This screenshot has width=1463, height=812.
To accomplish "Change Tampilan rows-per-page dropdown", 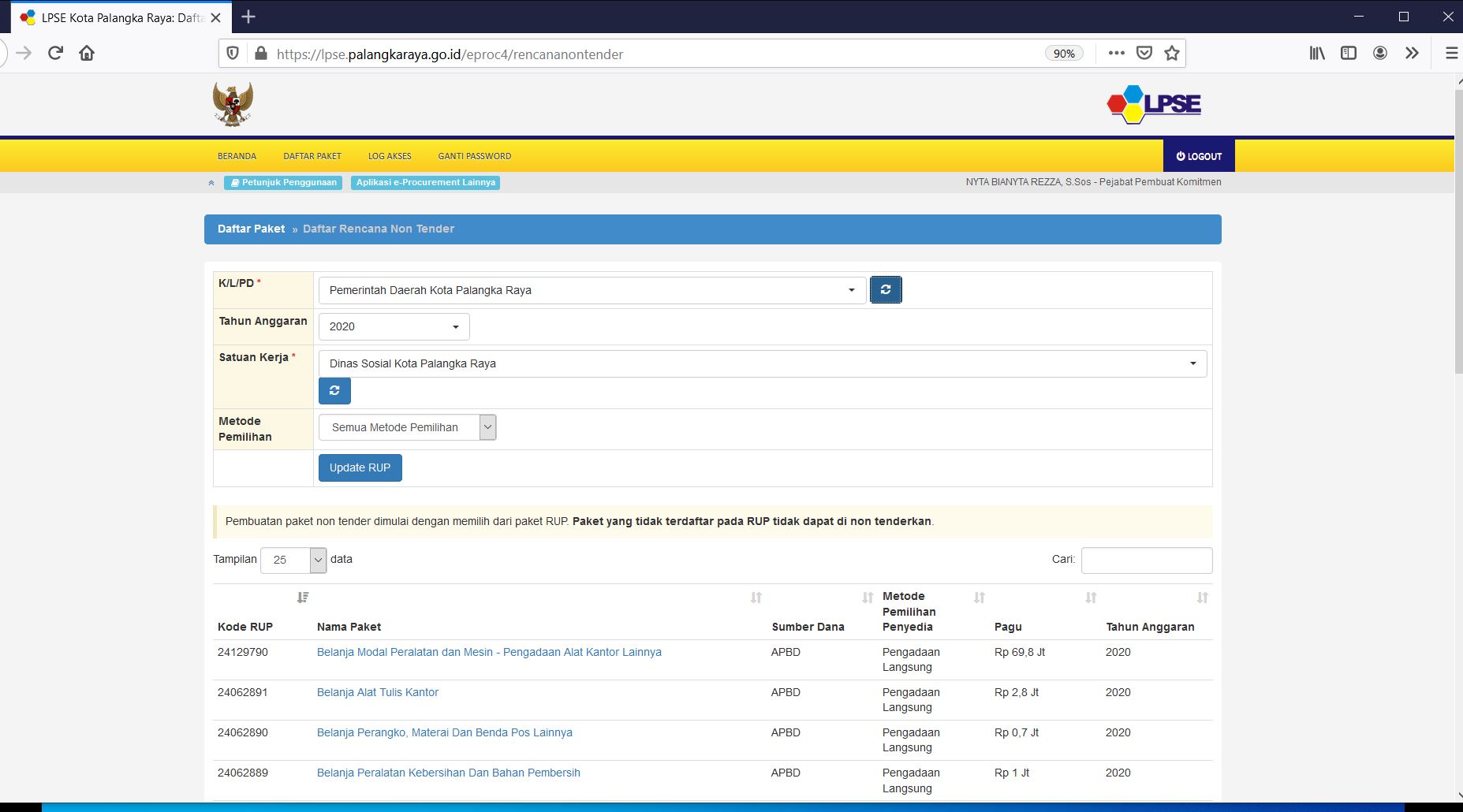I will coord(293,560).
